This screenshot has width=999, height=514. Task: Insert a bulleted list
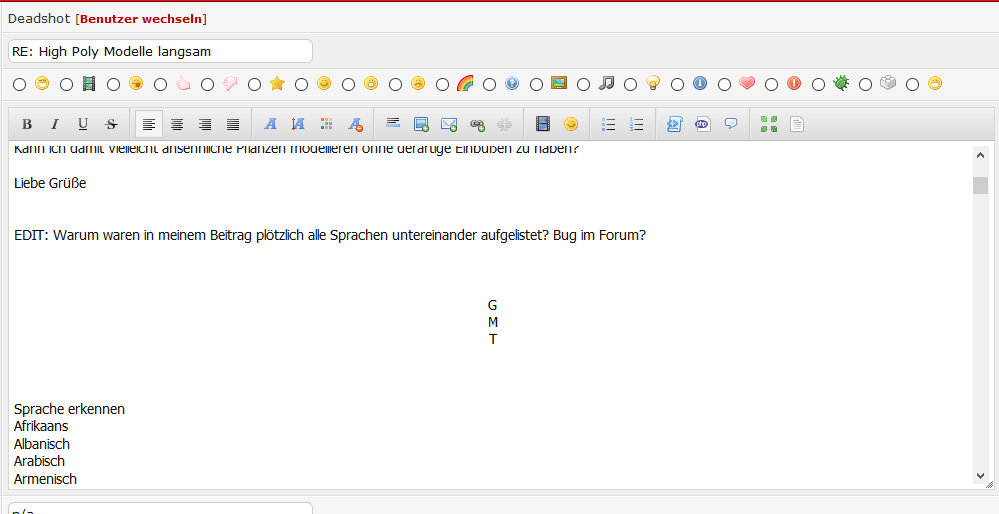608,125
